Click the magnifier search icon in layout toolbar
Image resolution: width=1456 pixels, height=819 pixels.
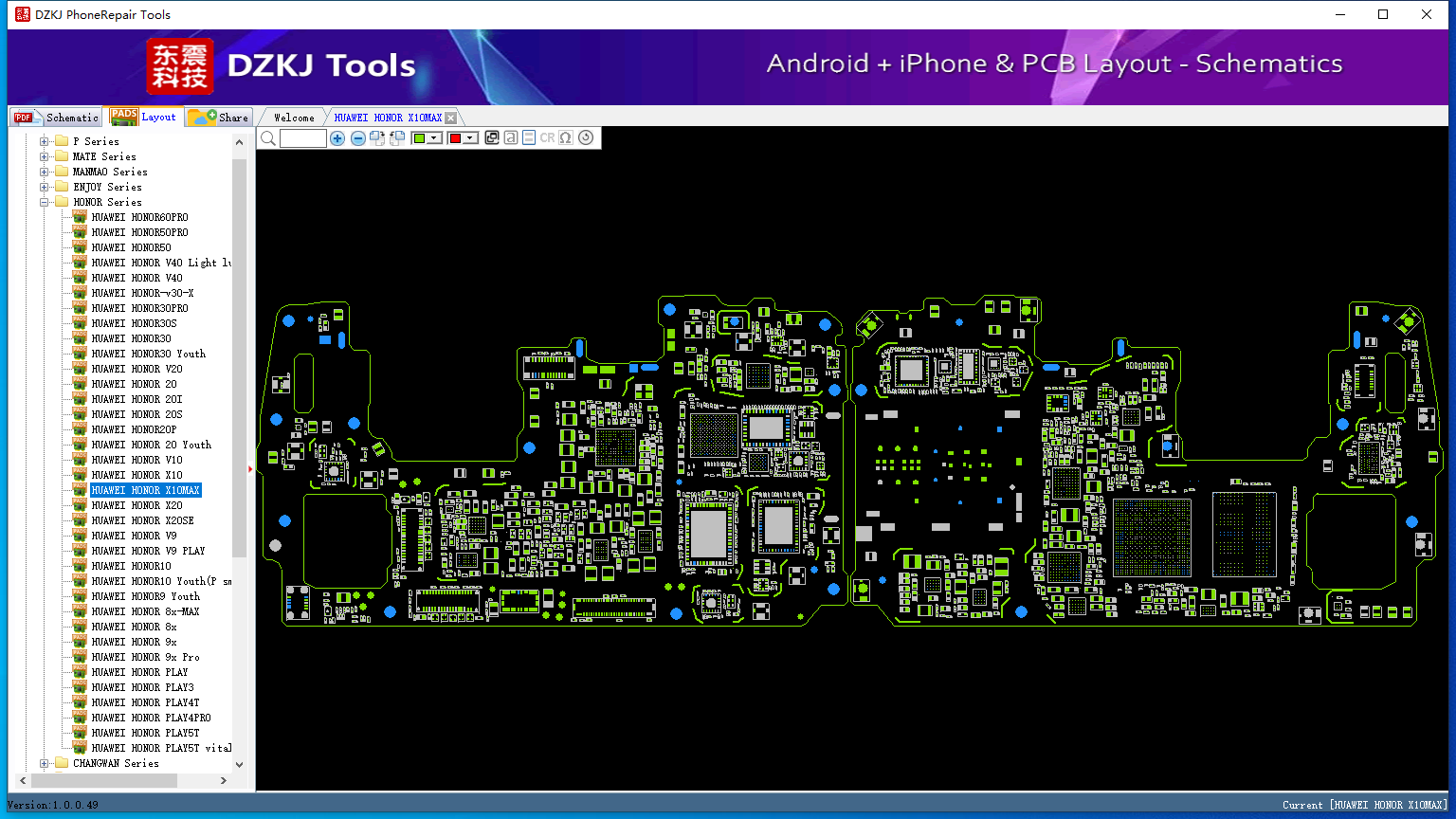pyautogui.click(x=268, y=138)
